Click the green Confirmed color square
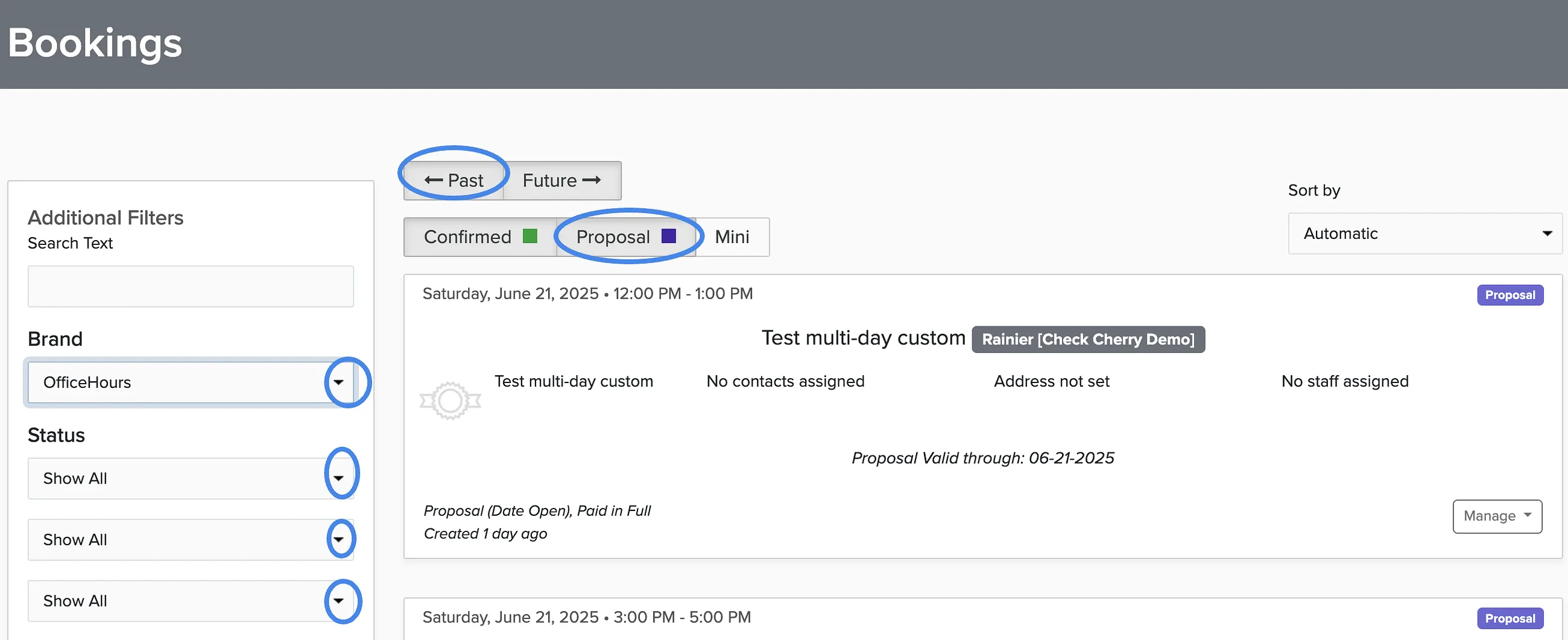 (x=530, y=236)
